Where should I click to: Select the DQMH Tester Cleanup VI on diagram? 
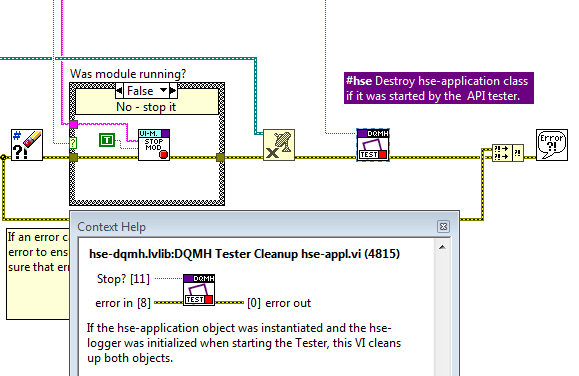373,145
